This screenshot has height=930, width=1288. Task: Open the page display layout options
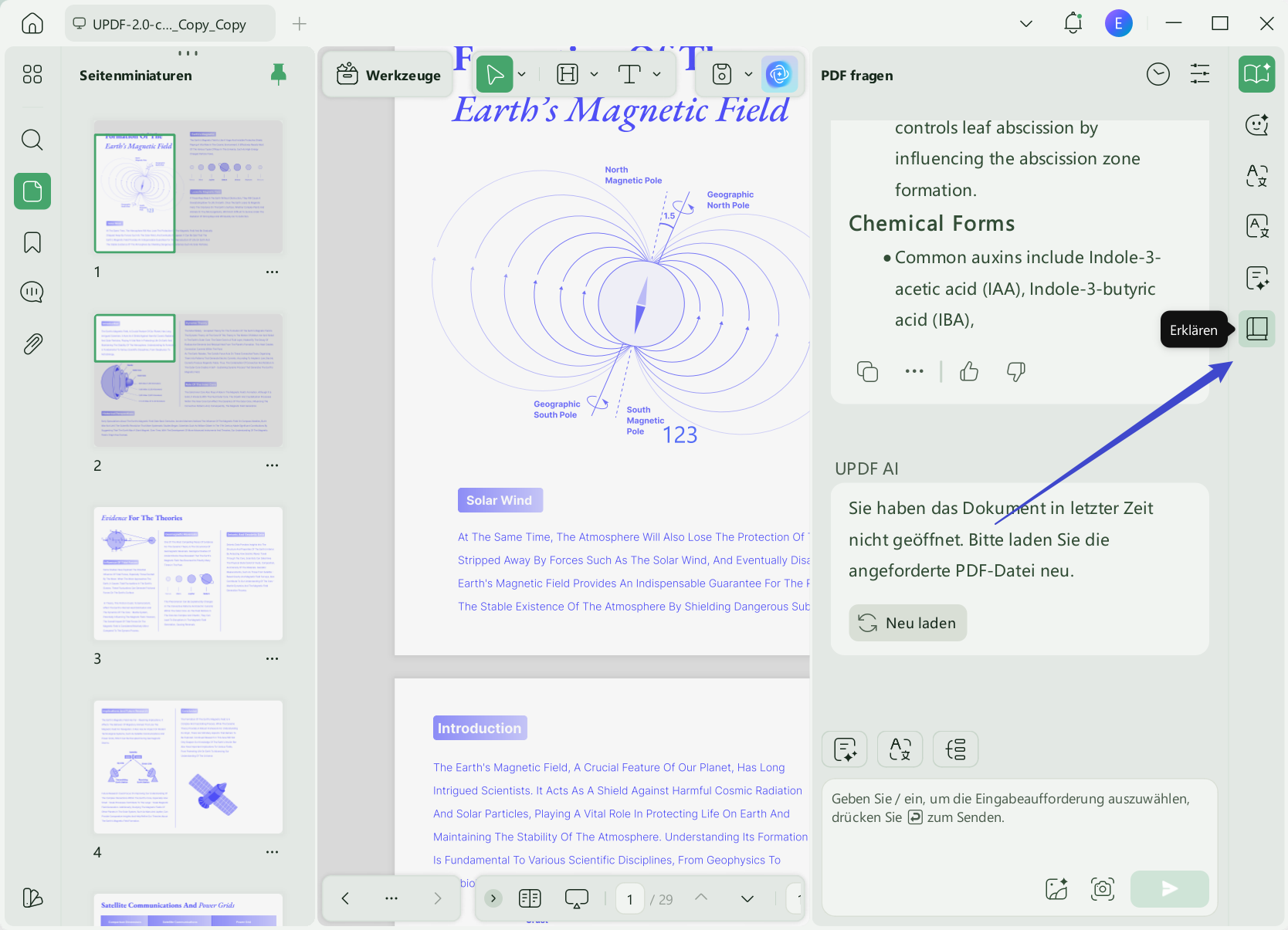(530, 898)
